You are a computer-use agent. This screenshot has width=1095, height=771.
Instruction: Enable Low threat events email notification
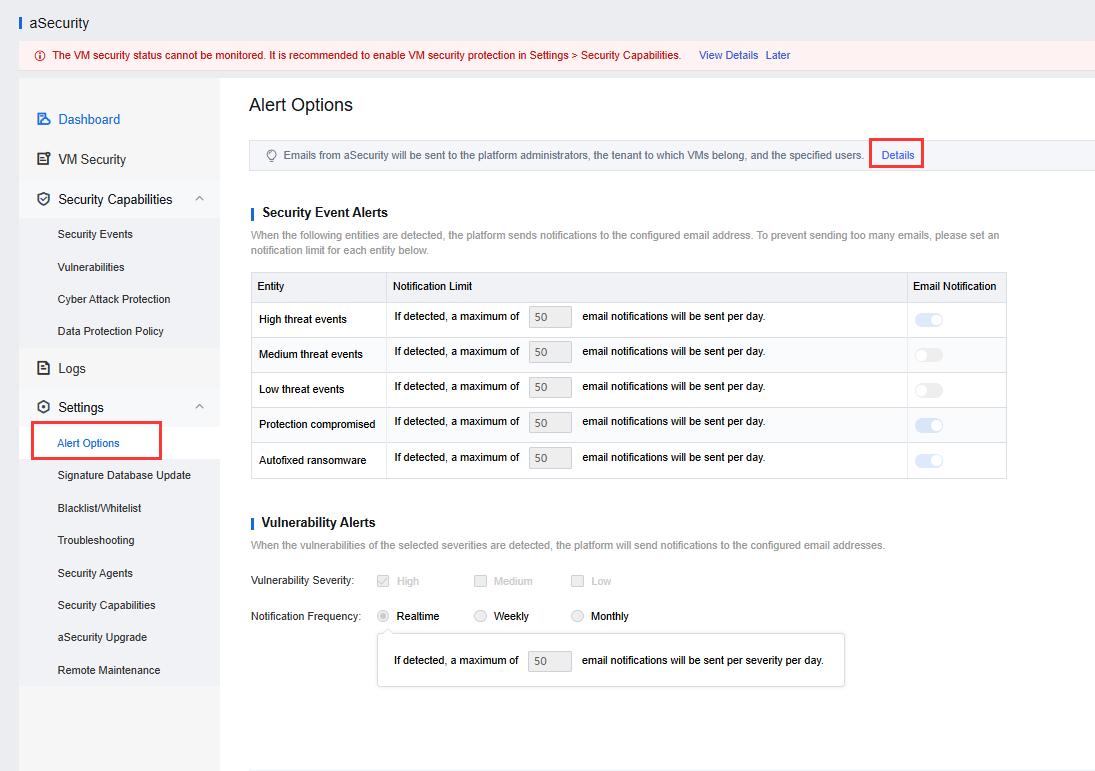(x=929, y=390)
